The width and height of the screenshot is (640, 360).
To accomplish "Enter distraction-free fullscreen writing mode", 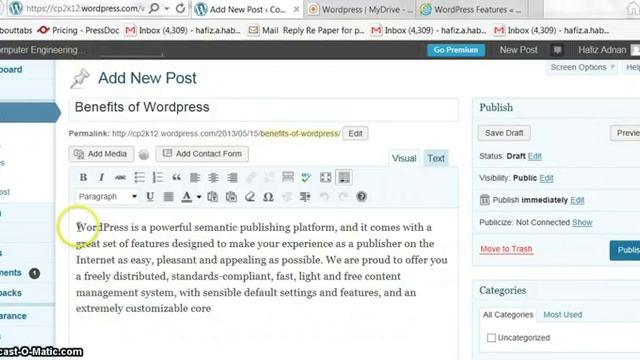I will click(x=325, y=177).
